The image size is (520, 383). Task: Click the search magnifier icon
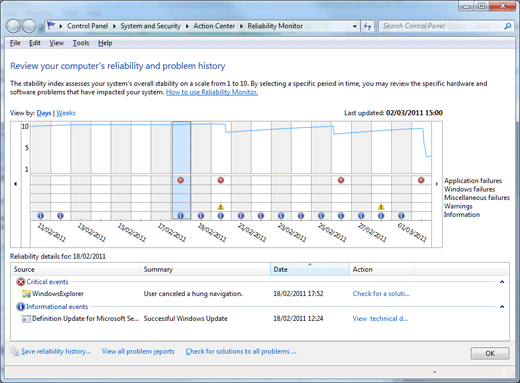tap(508, 26)
